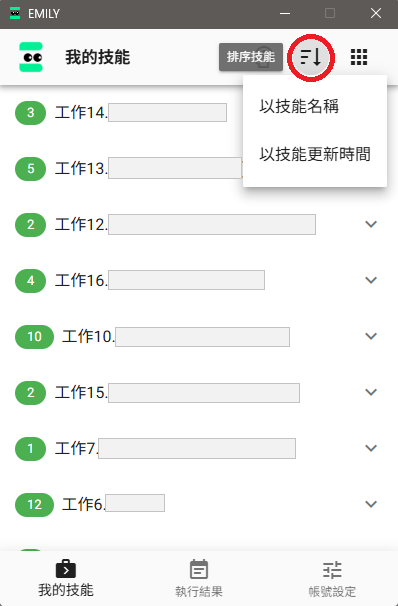
Task: Minimize the EMILY window
Action: [285, 14]
